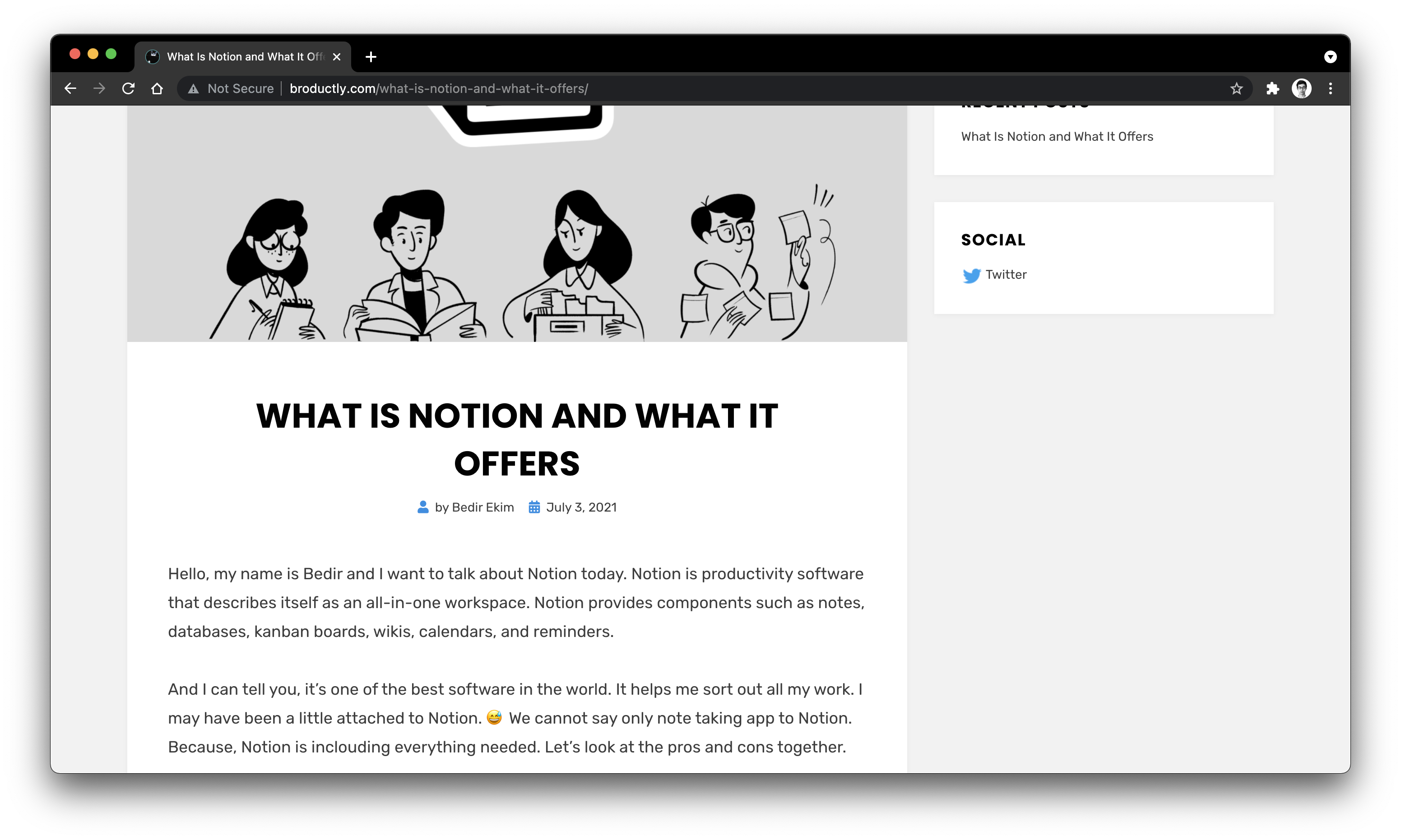Click author name Bedir Ekim
The image size is (1401, 840).
pos(482,507)
